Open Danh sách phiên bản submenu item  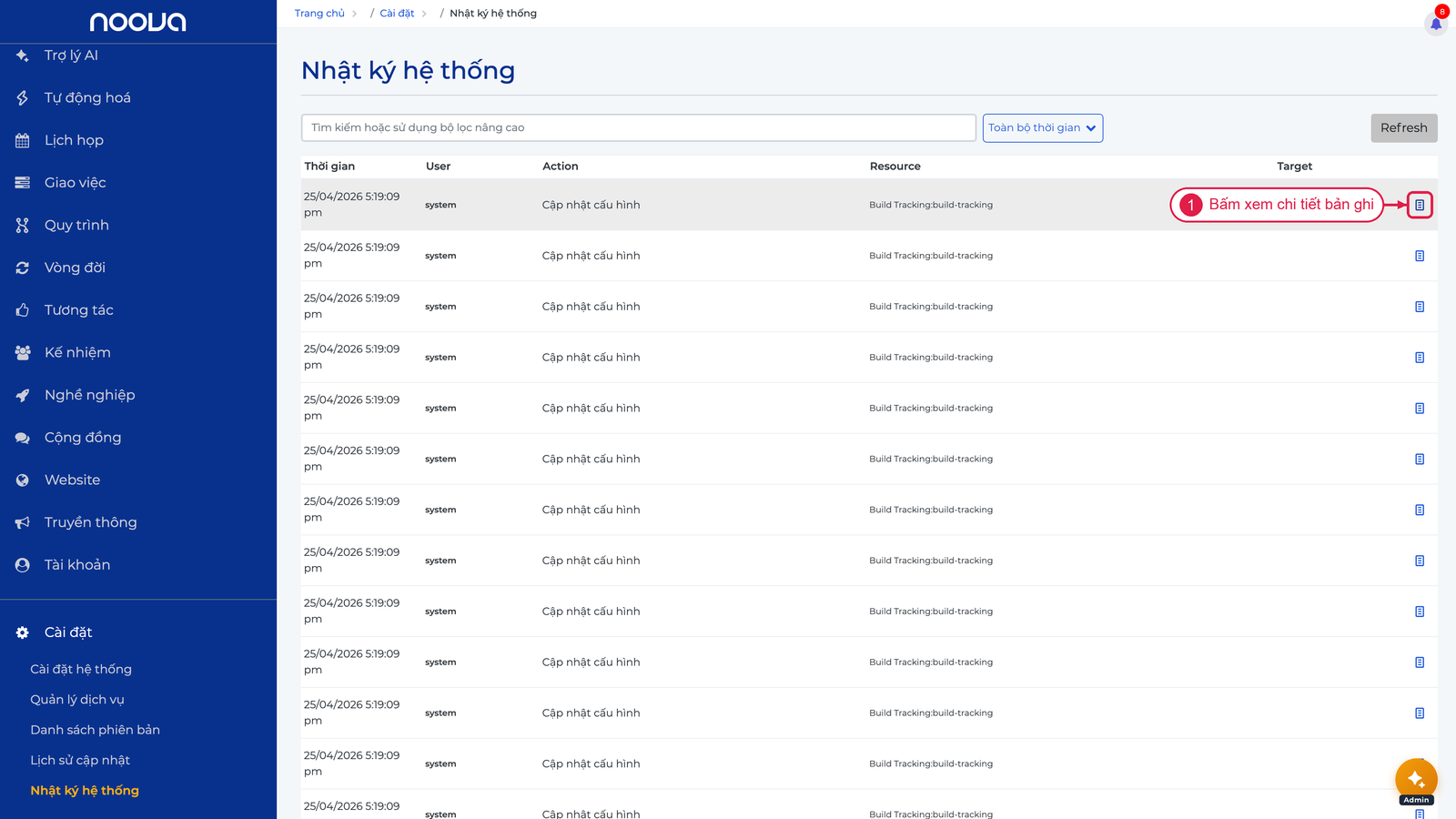tap(96, 730)
